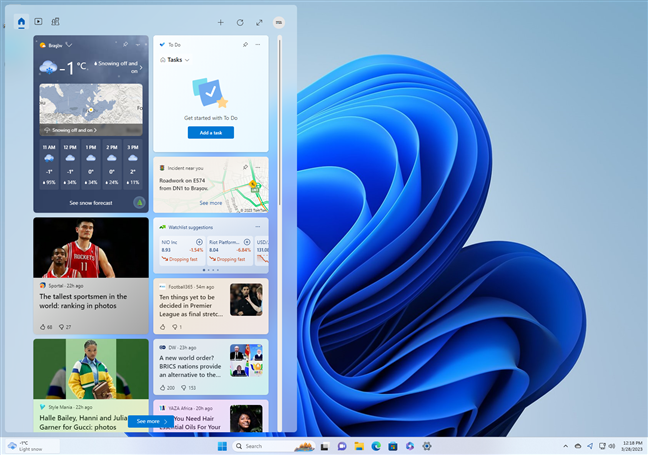Open more options on Incident near you widget
The image size is (648, 455).
258,167
